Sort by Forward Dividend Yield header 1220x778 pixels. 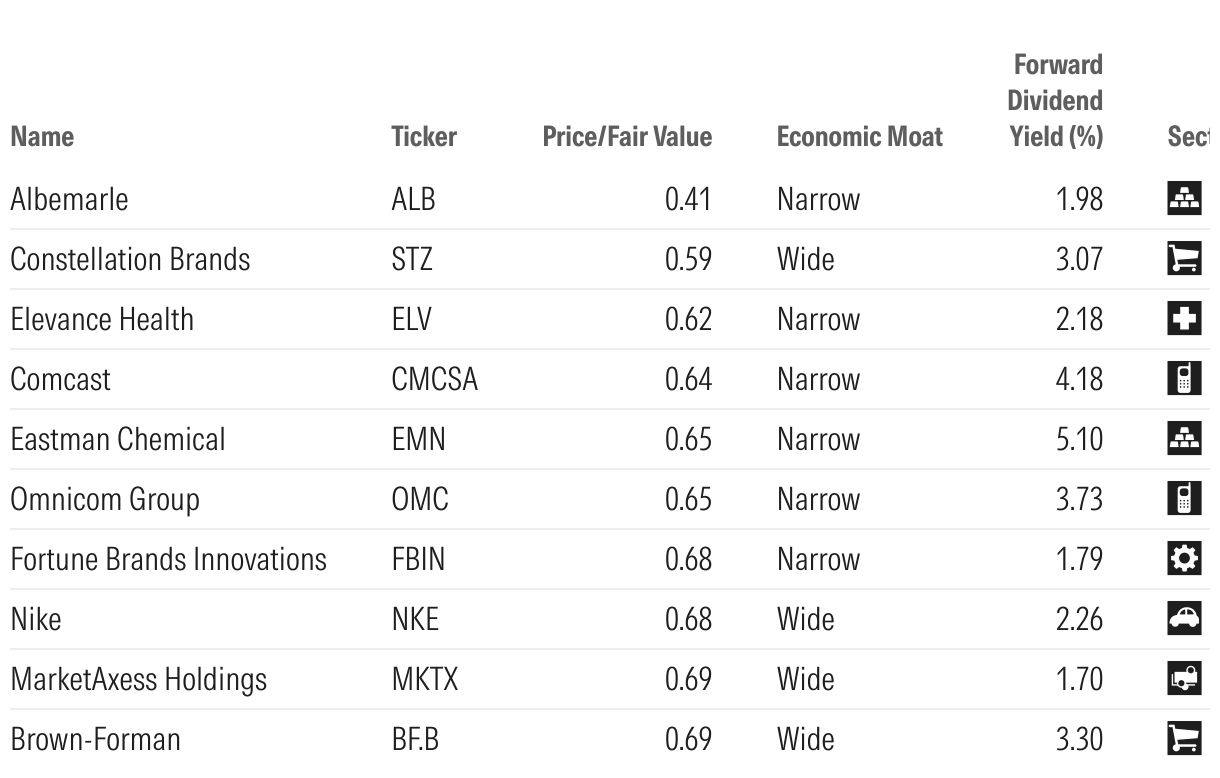point(1055,101)
